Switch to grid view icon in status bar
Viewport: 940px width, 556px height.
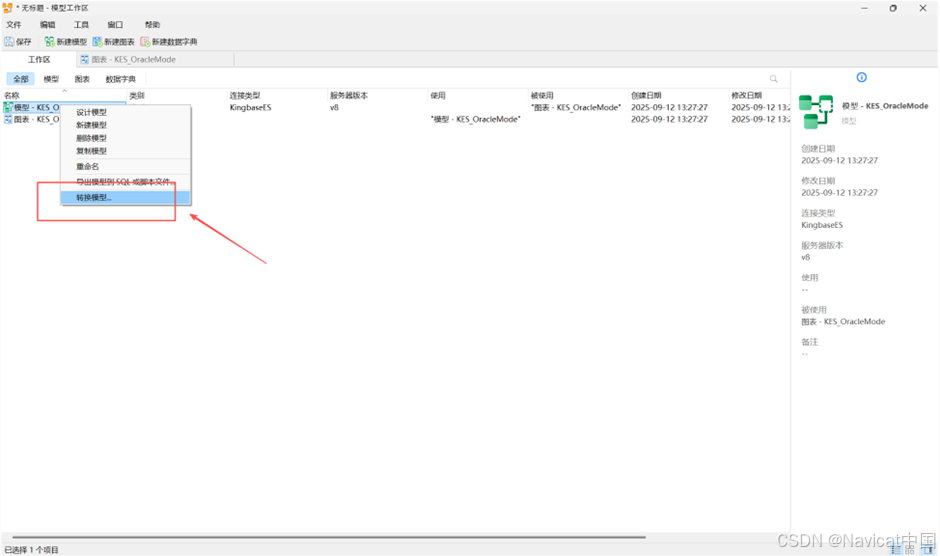click(x=910, y=549)
